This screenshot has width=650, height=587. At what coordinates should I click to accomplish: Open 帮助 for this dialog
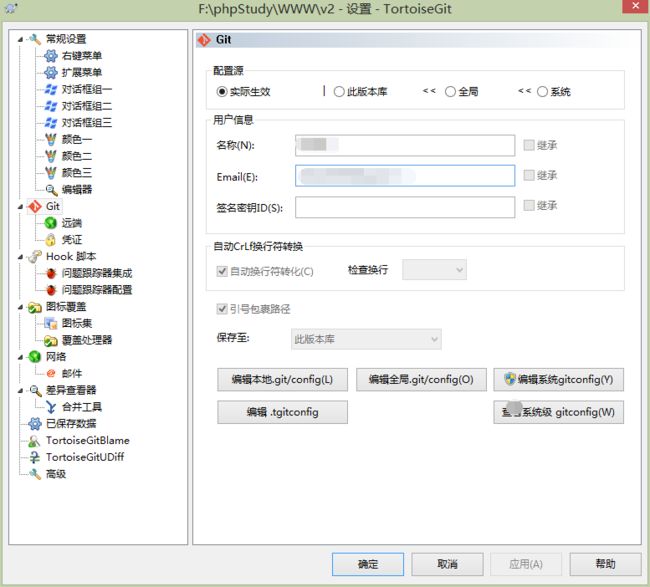(605, 564)
